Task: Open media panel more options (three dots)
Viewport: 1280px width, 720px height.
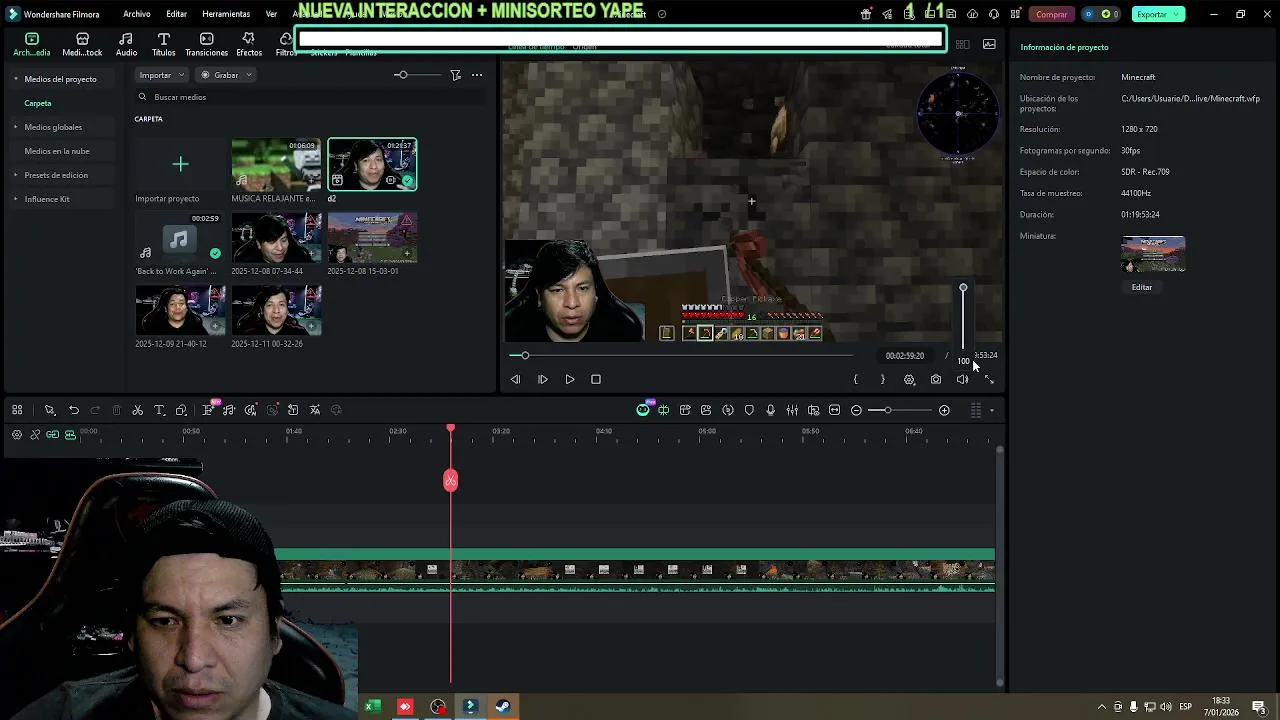Action: click(x=477, y=75)
